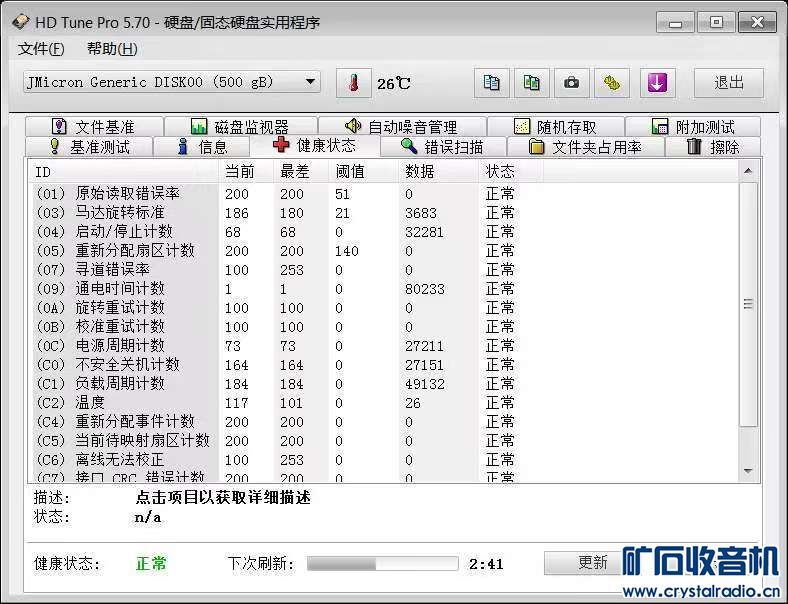
Task: Switch to the 随机存取 tab
Action: coord(556,127)
